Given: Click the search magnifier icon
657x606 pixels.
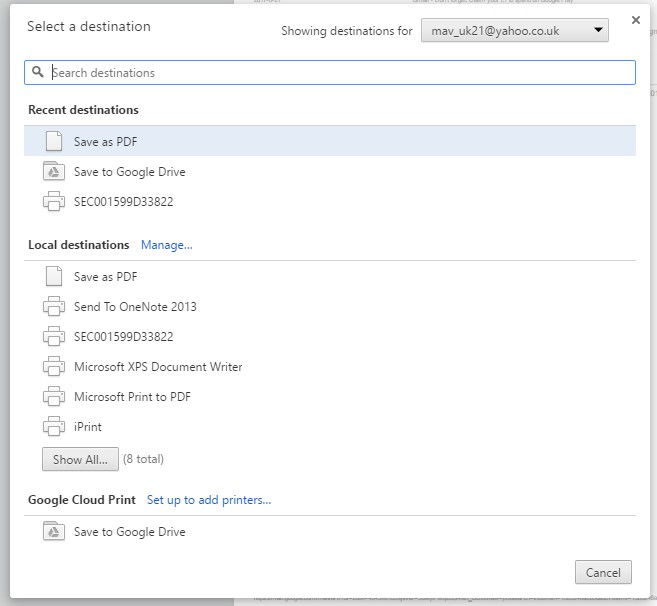Looking at the screenshot, I should point(38,73).
